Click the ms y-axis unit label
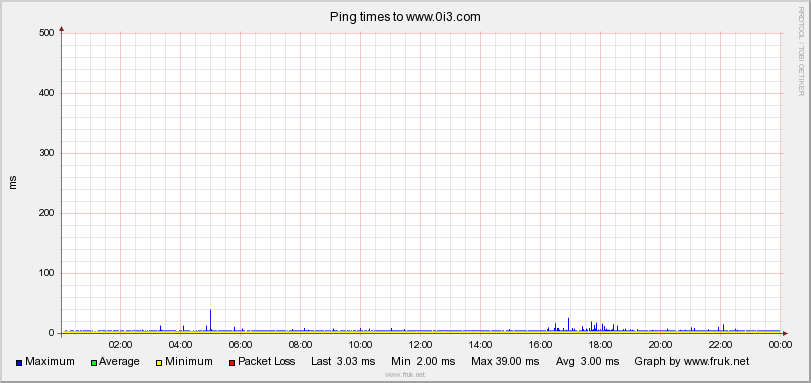The image size is (811, 383). [x=13, y=183]
